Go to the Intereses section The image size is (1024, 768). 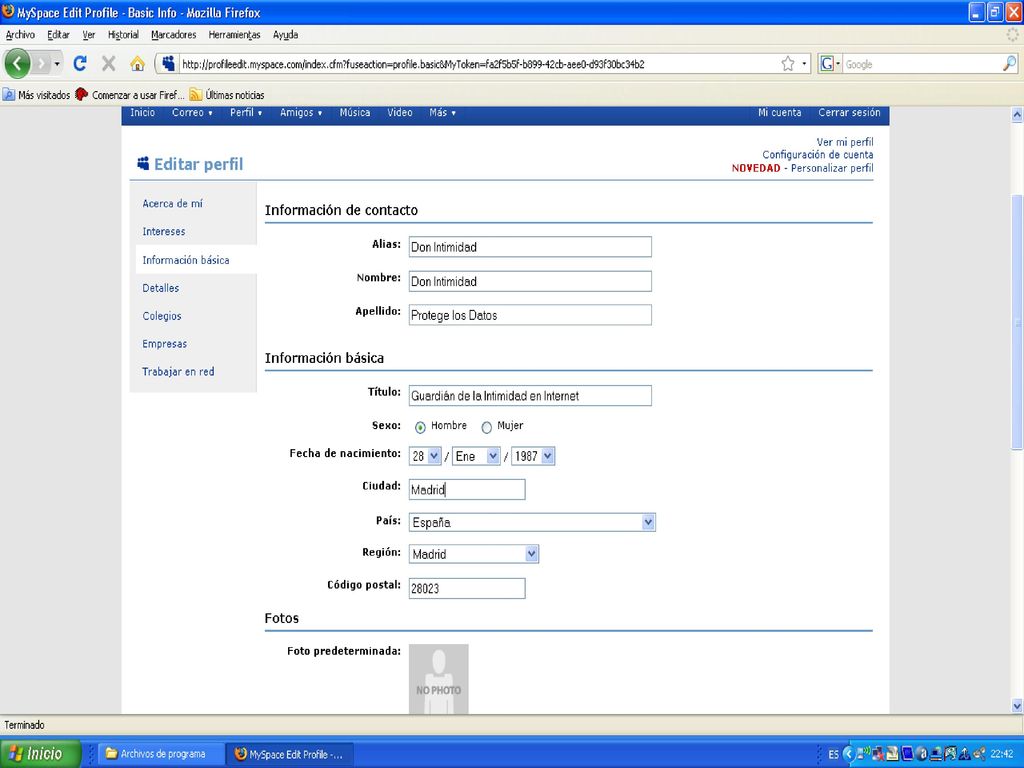coord(164,231)
